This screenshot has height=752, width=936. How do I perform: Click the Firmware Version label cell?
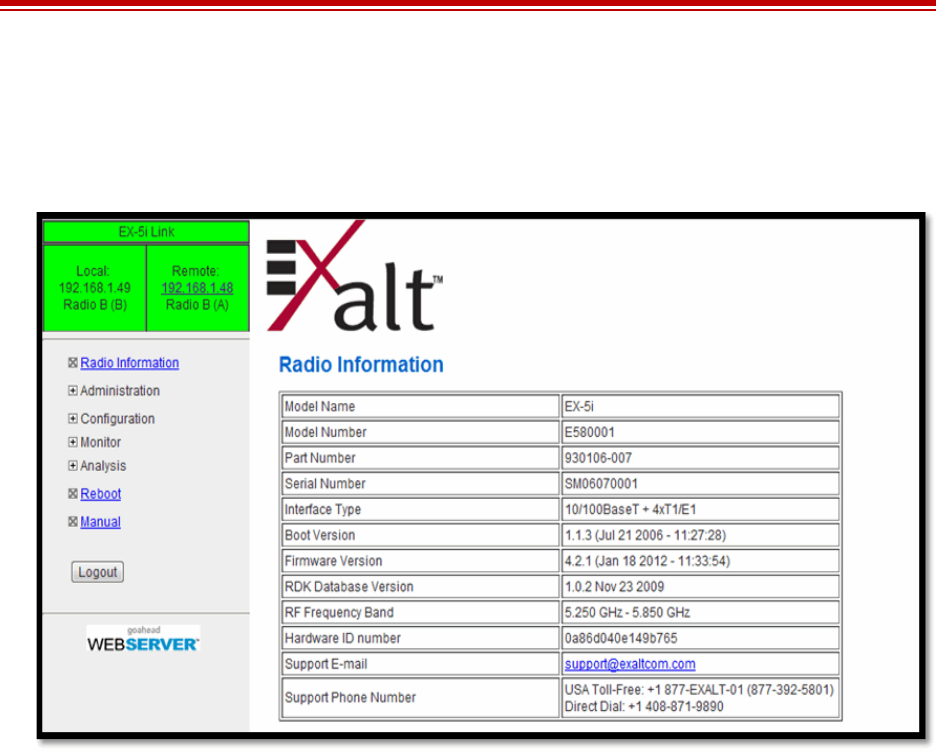(420, 560)
